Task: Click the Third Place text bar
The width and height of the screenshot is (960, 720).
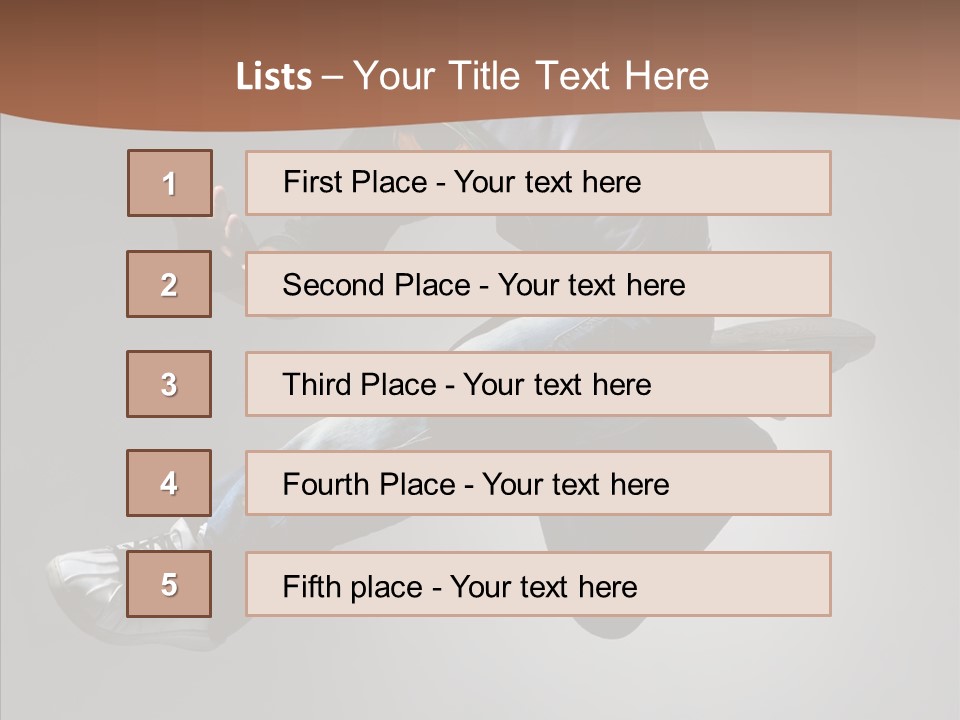Action: pos(538,384)
